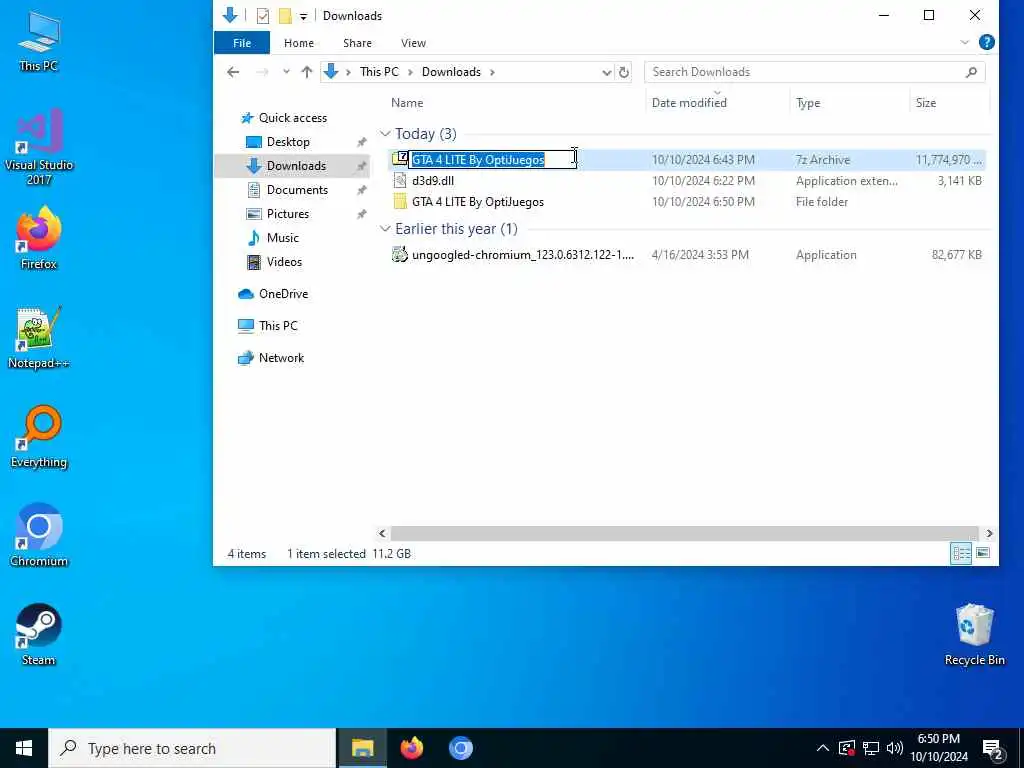Go up one folder level
This screenshot has height=768, width=1024.
(306, 72)
